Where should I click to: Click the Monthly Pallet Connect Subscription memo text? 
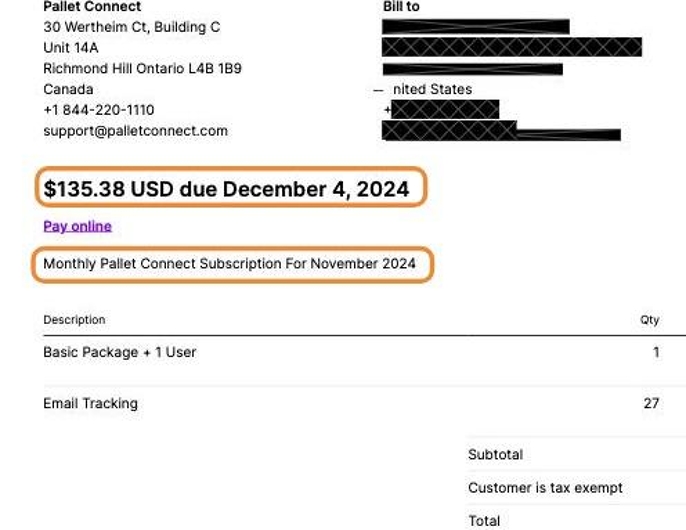coord(229,264)
